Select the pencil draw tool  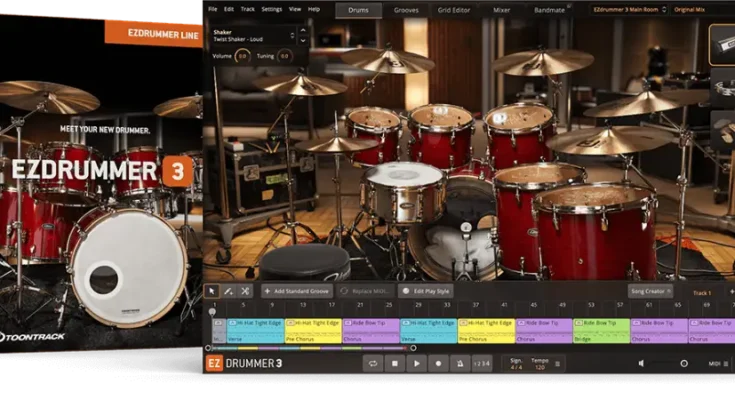point(229,291)
